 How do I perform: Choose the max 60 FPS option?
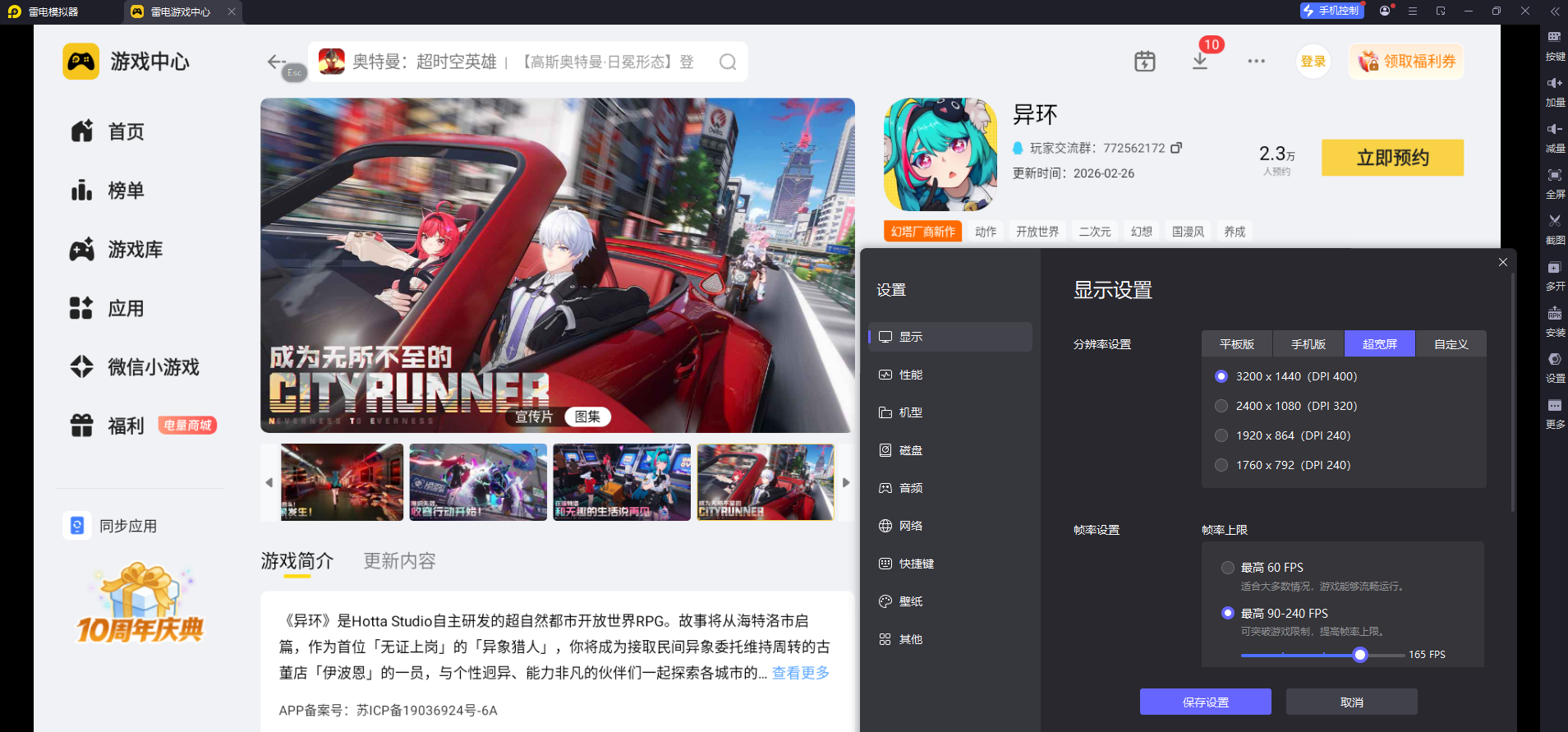pos(1228,568)
